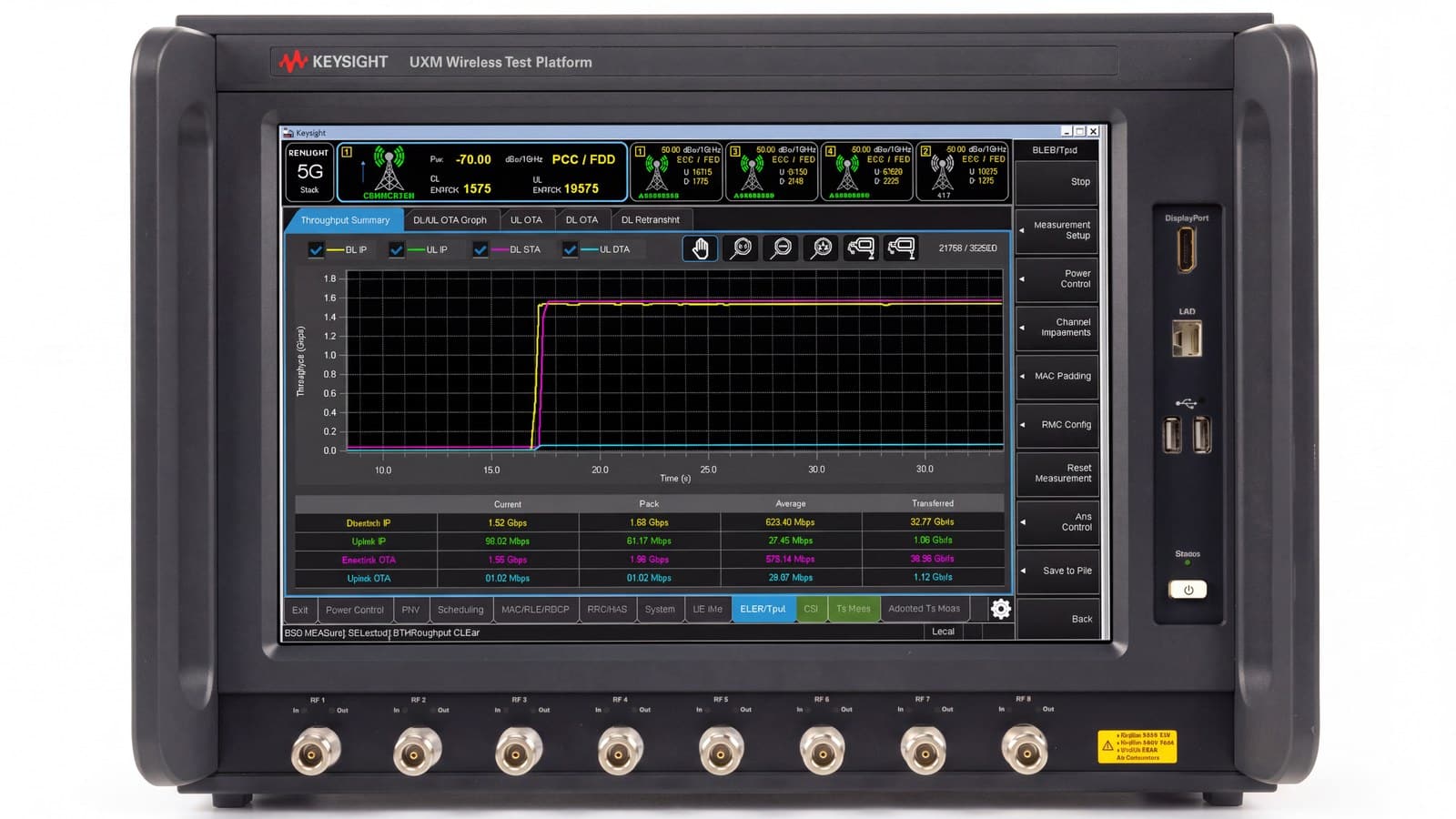Image resolution: width=1456 pixels, height=819 pixels.
Task: Click the transferred value 32.77 Gbits
Action: (x=932, y=522)
